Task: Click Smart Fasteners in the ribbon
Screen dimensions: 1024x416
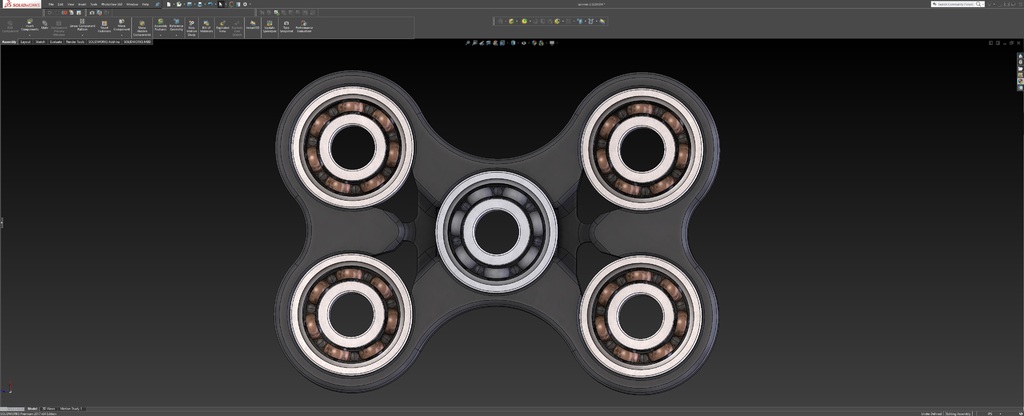Action: (104, 26)
